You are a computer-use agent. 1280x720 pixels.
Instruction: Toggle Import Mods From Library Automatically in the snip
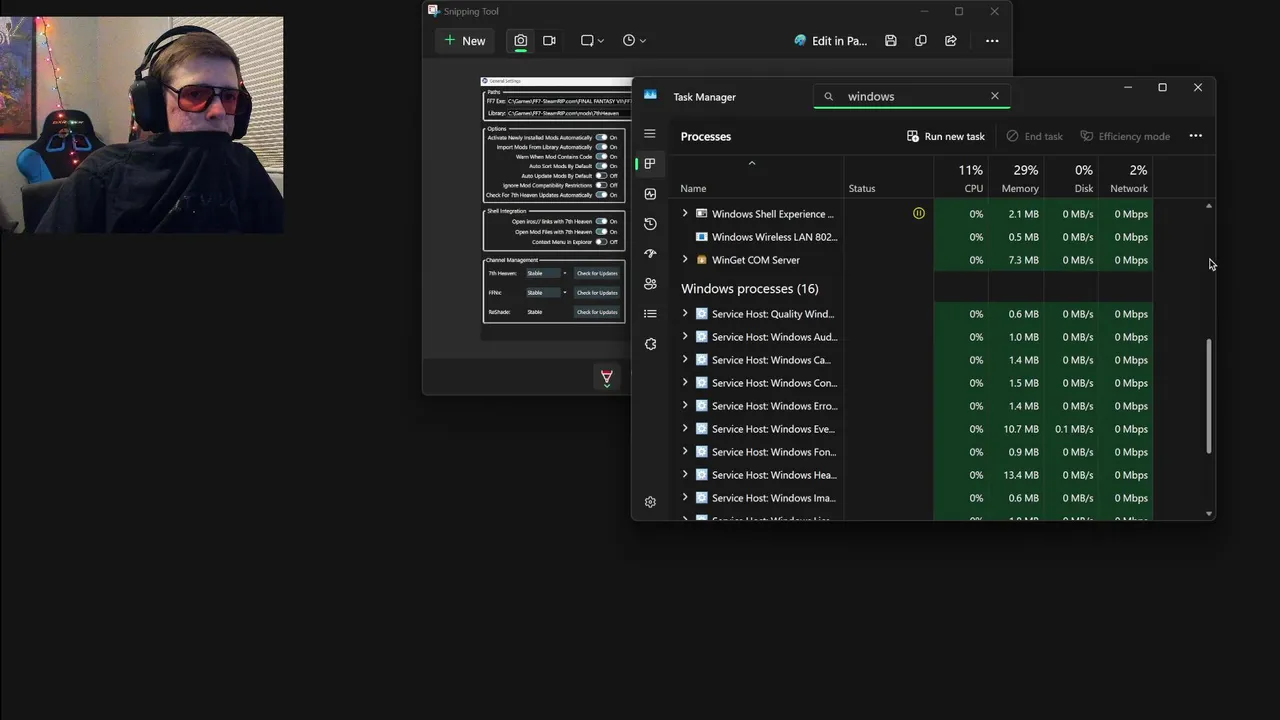(601, 147)
